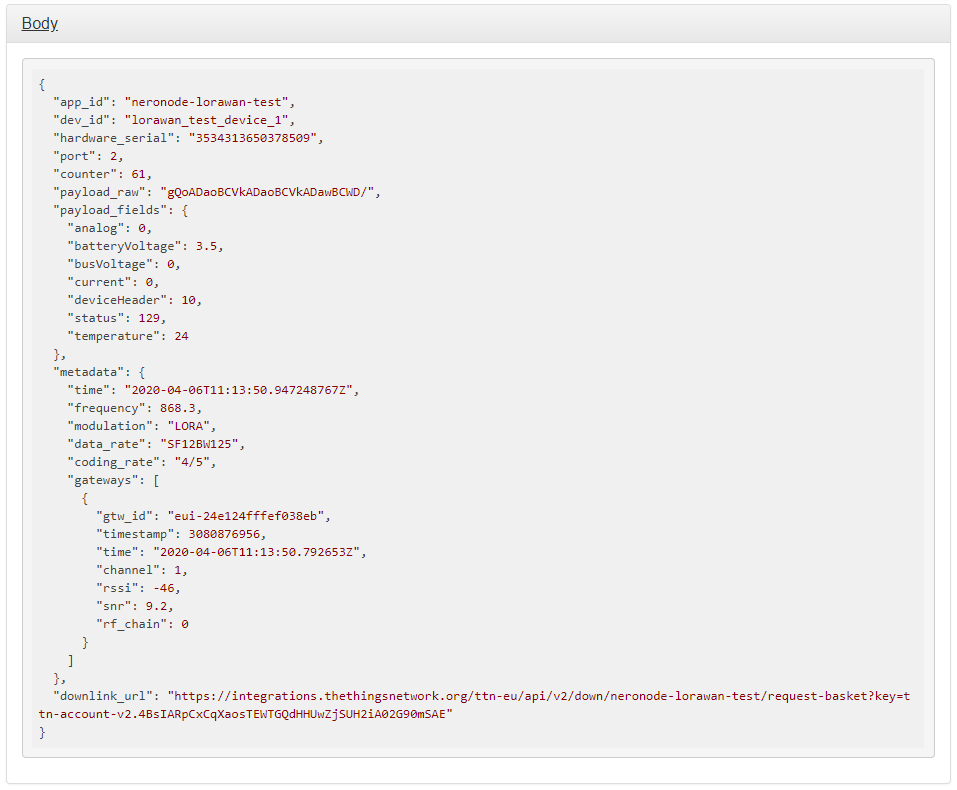The width and height of the screenshot is (957, 790).
Task: Click the "status": 129 line
Action: (x=117, y=318)
